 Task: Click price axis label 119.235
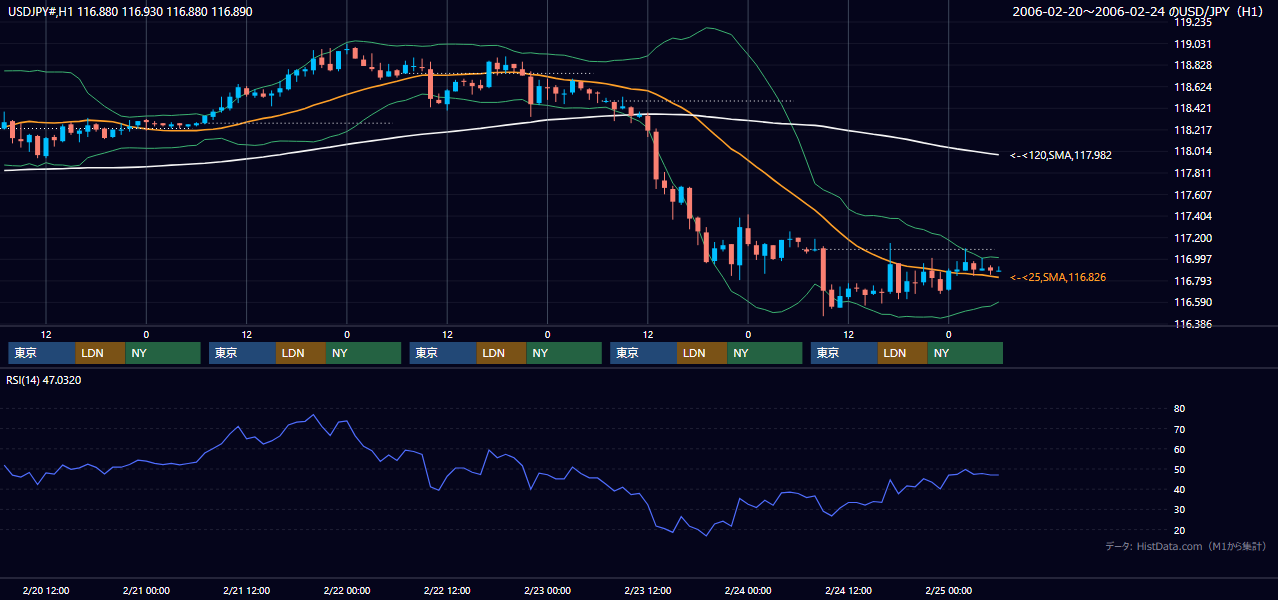(1193, 22)
